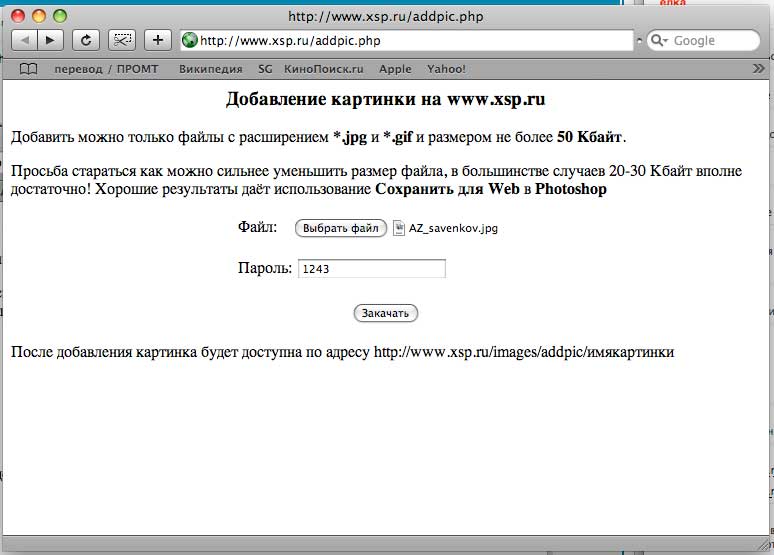Click the globe site icon in address bar

click(190, 40)
